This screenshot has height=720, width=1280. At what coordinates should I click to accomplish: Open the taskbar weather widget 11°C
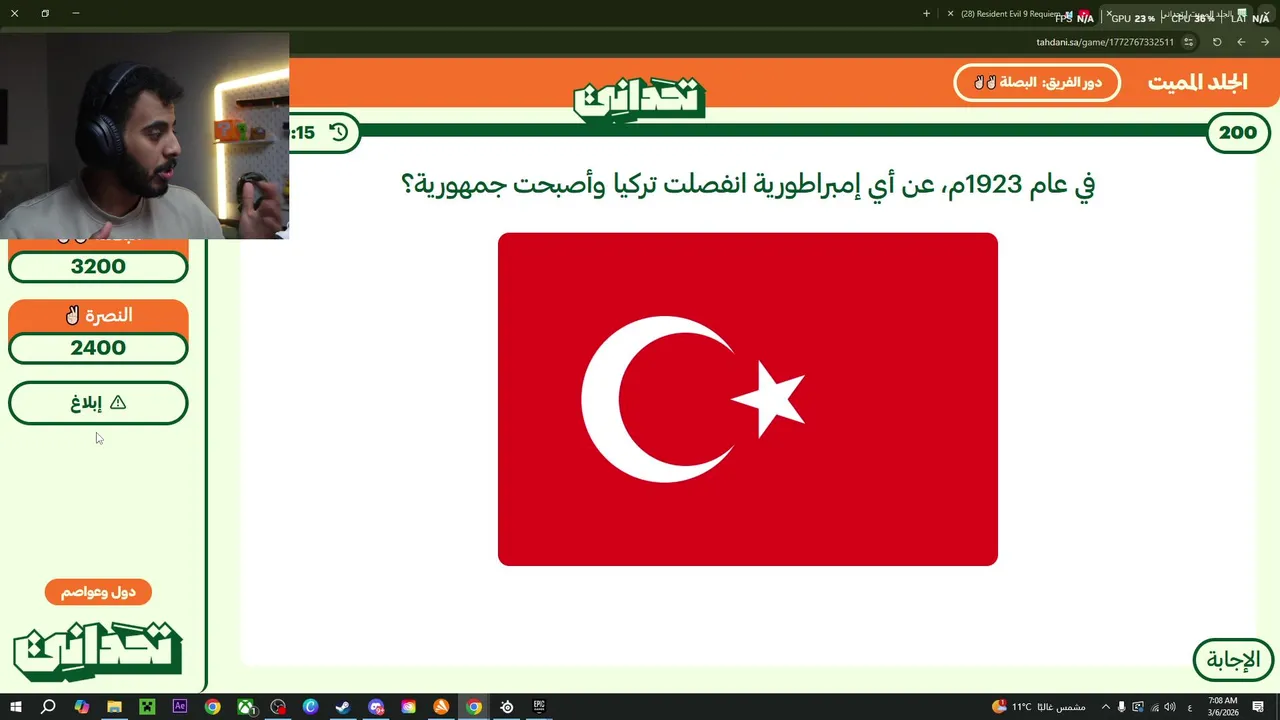(x=1038, y=707)
